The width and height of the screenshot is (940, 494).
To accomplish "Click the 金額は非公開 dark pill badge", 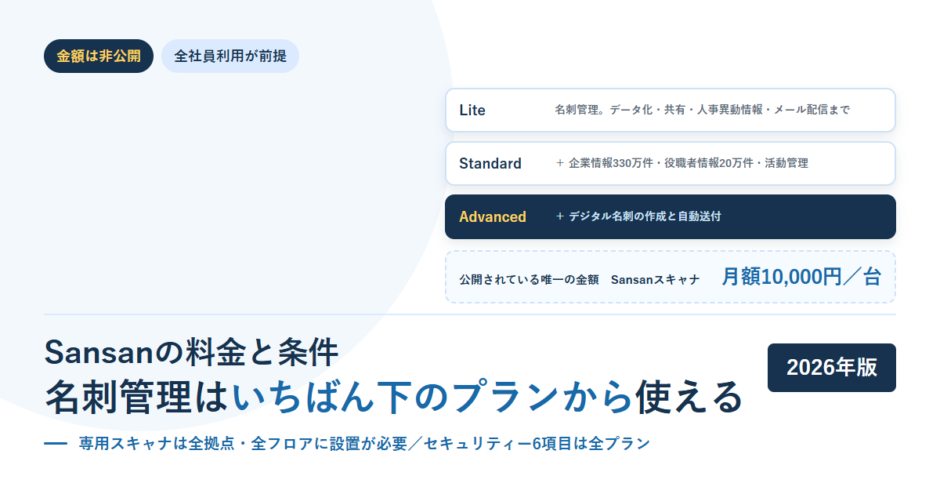I will coord(98,56).
